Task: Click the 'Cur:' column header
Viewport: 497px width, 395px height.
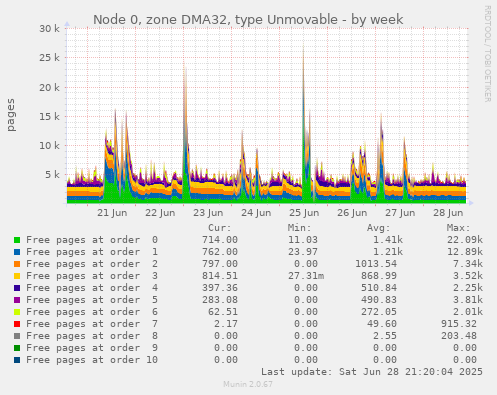Action: pos(220,228)
